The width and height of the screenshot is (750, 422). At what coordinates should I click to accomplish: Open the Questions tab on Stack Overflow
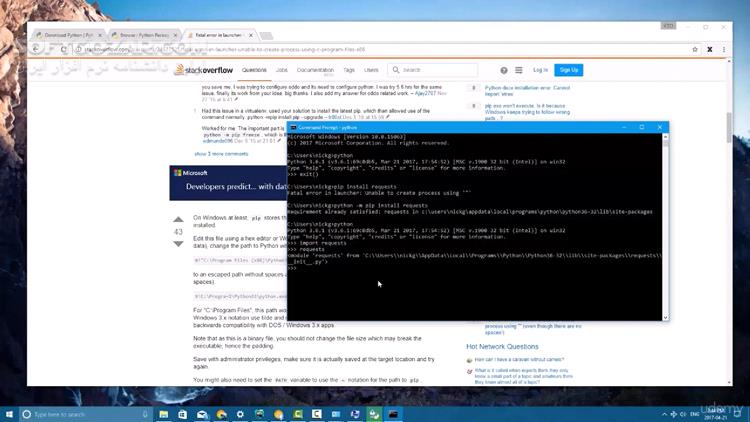point(254,70)
